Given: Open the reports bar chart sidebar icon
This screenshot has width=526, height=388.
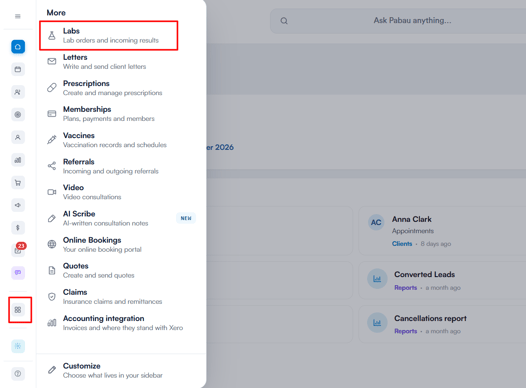Looking at the screenshot, I should coord(18,160).
